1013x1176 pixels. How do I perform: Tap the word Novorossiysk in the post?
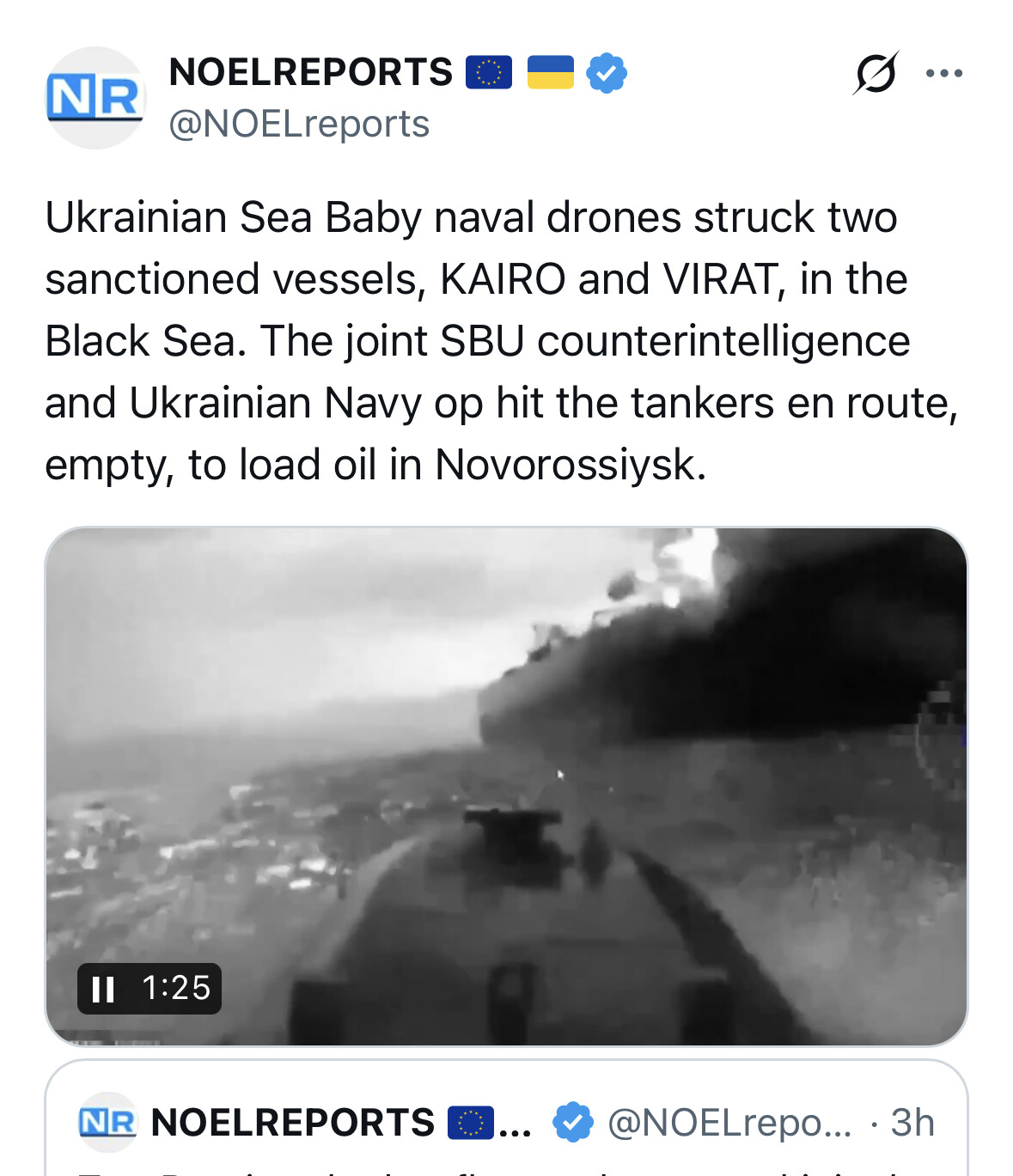coord(571,465)
